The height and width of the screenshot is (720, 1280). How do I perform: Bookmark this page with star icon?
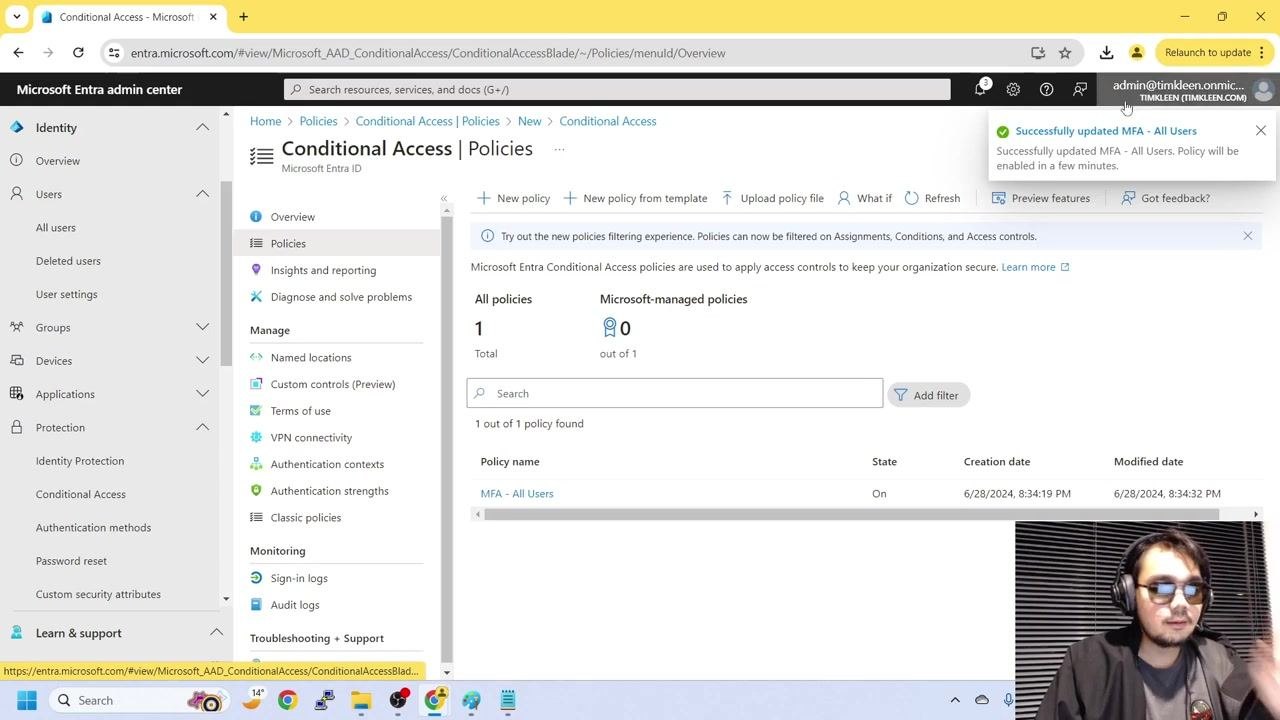[1065, 53]
